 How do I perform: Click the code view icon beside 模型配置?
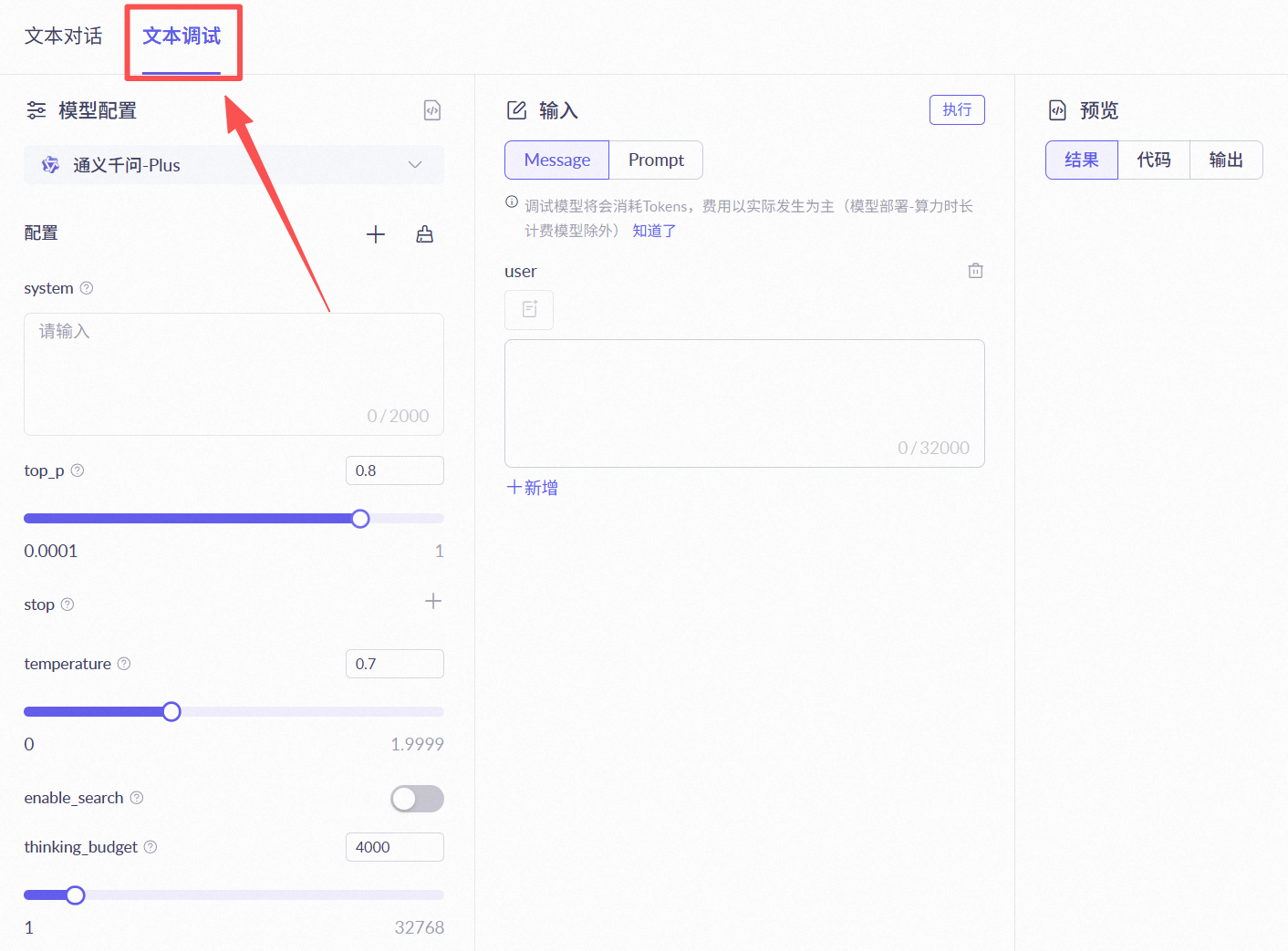tap(432, 110)
